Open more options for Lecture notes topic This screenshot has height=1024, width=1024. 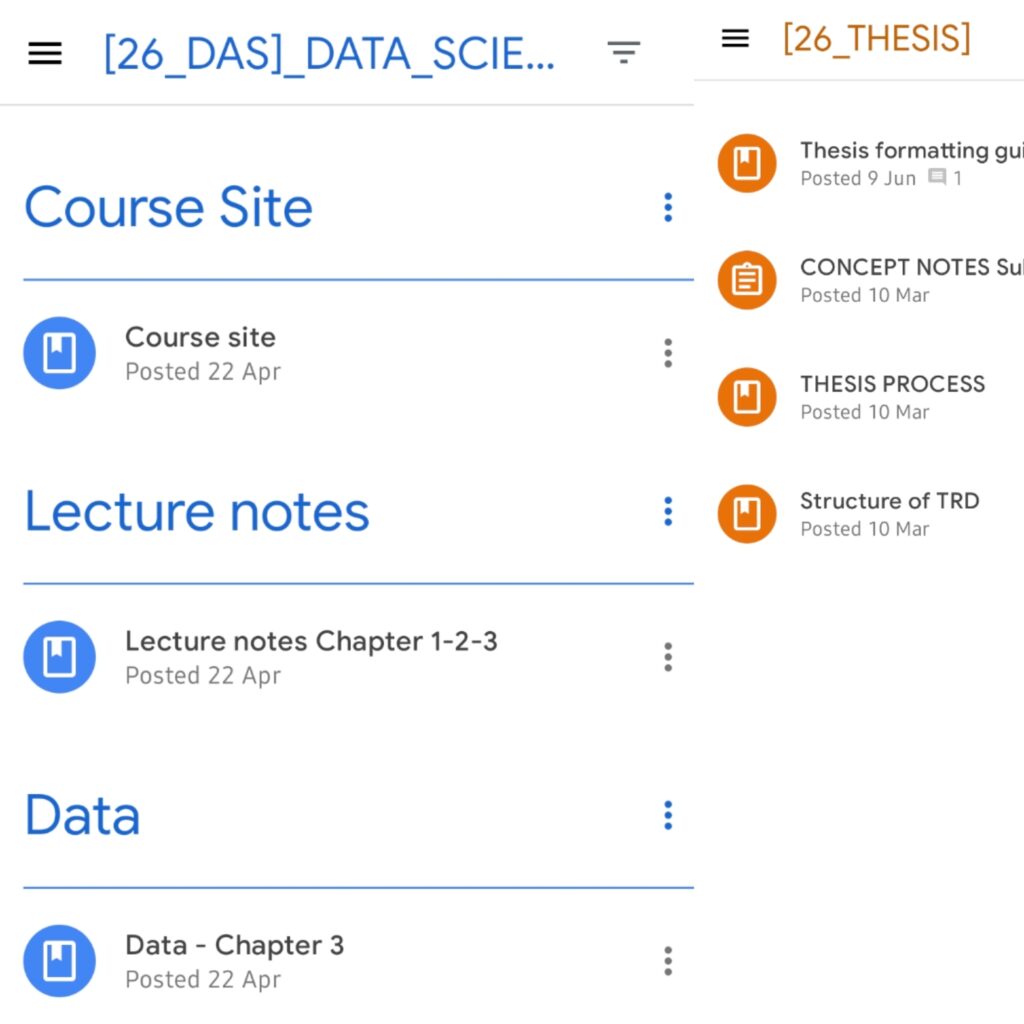(x=668, y=512)
